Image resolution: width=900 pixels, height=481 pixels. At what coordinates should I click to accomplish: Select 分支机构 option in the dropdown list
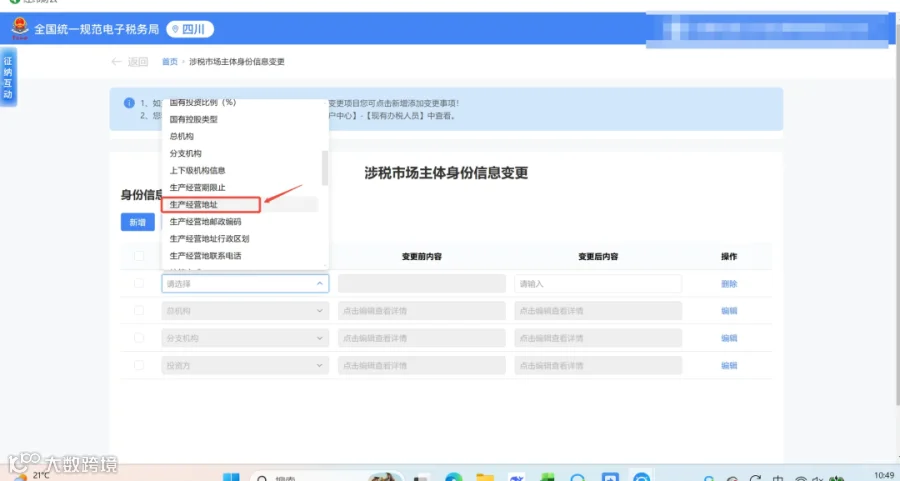(185, 153)
